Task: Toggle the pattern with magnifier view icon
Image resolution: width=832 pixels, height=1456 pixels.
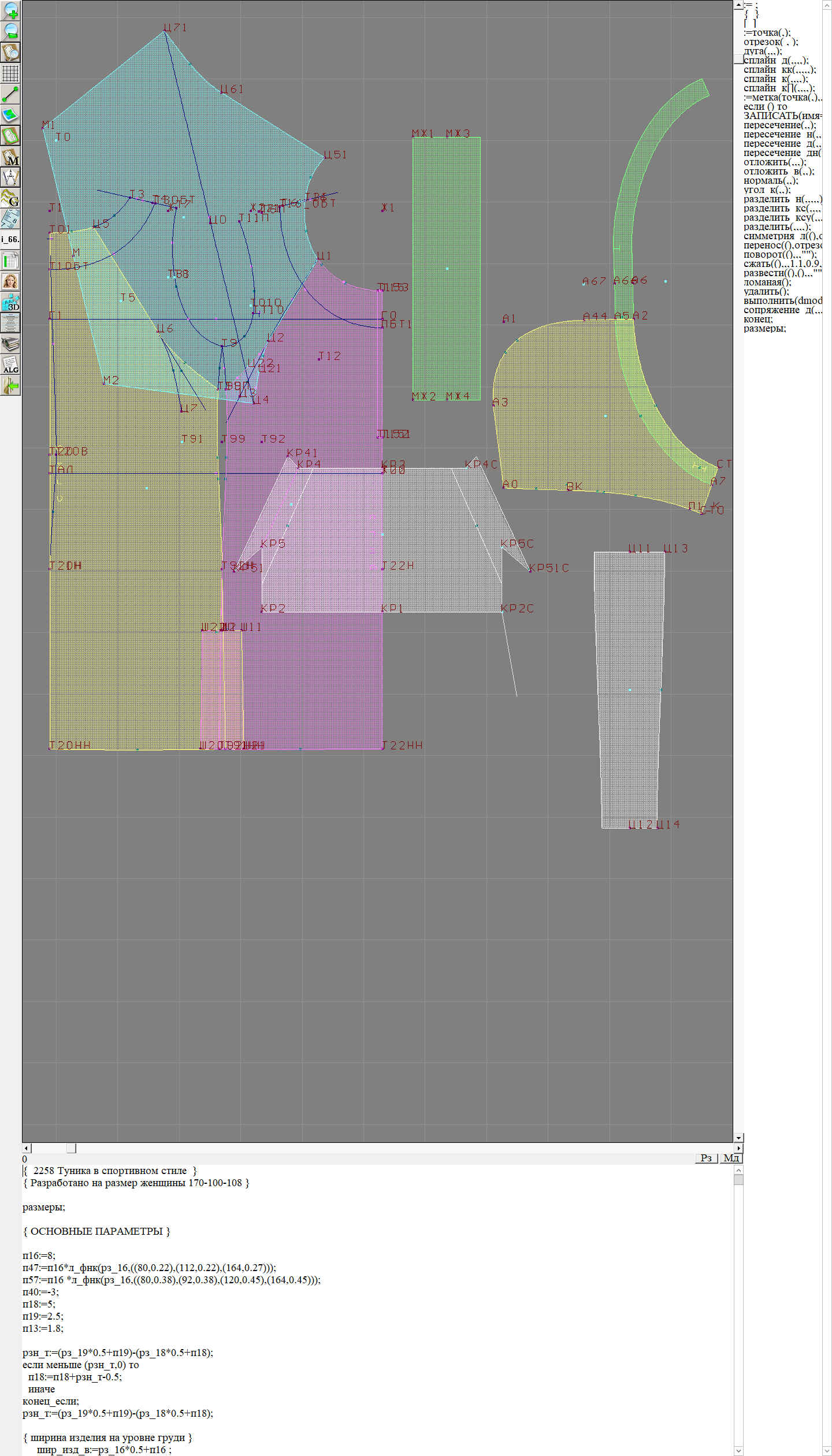Action: 10,53
